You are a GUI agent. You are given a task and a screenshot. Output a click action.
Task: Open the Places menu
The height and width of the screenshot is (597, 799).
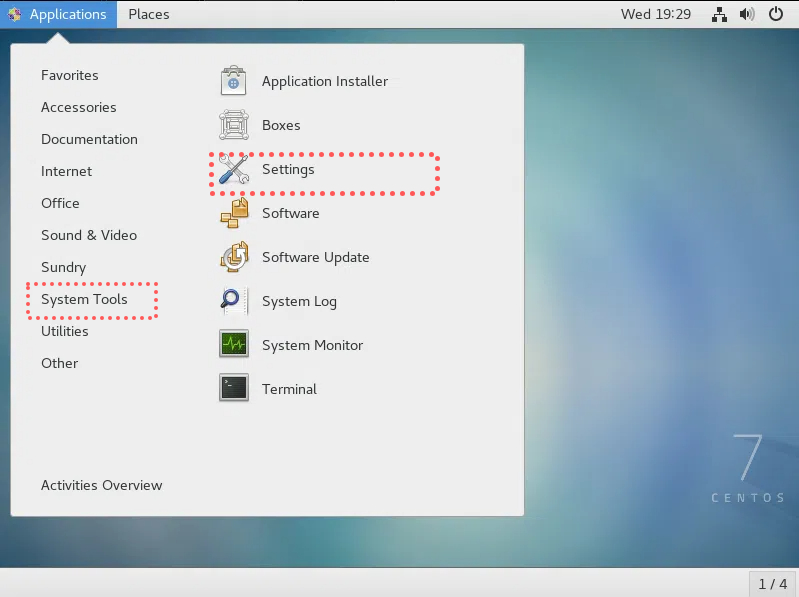pyautogui.click(x=149, y=14)
